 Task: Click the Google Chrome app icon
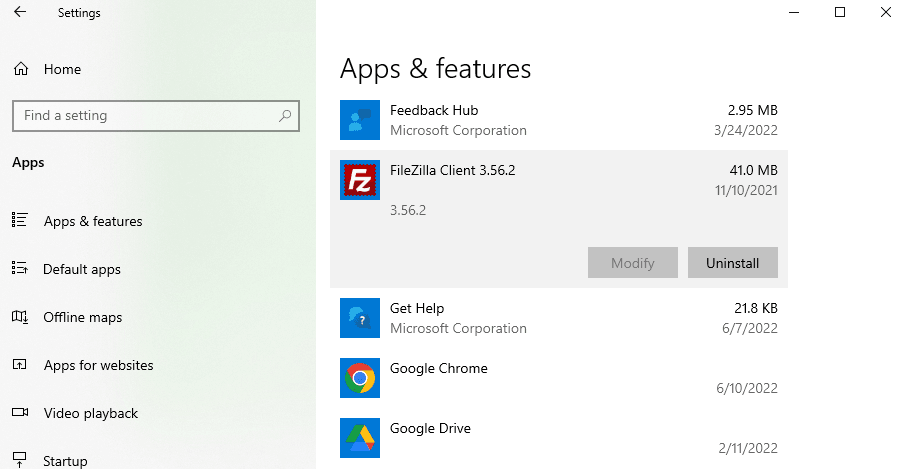[360, 378]
